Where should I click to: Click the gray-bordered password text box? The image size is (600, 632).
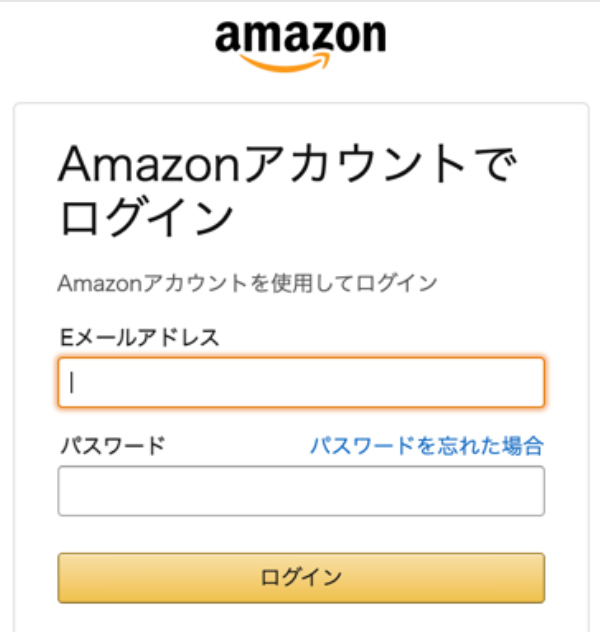[301, 491]
